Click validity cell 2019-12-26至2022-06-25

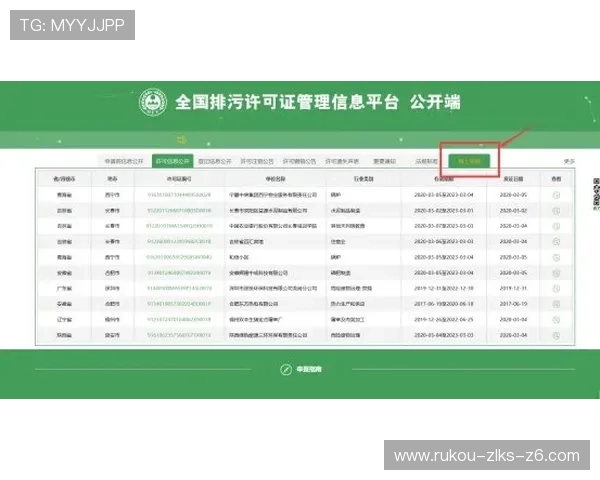pos(444,320)
